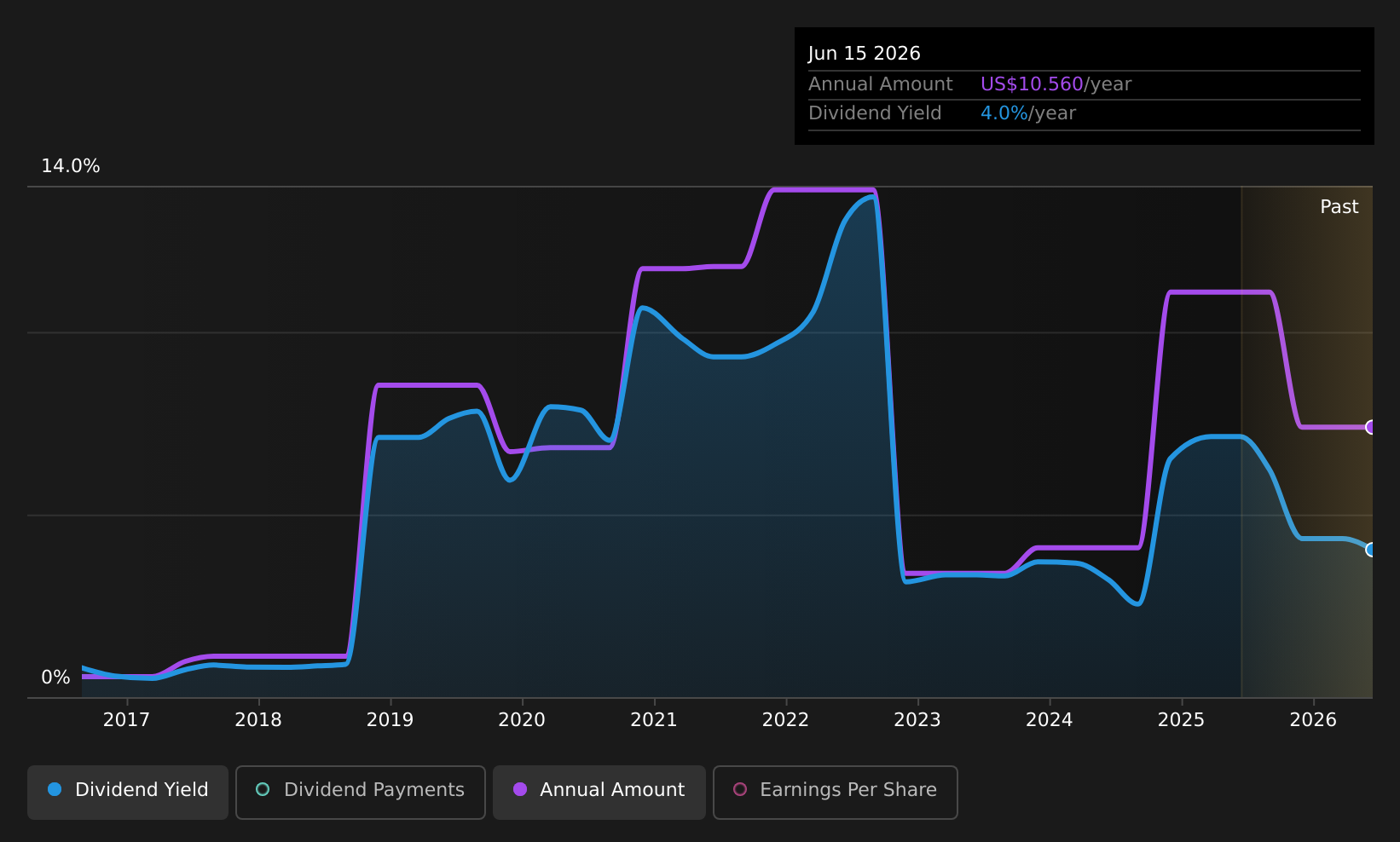Click the 2019 x-axis label

(390, 720)
